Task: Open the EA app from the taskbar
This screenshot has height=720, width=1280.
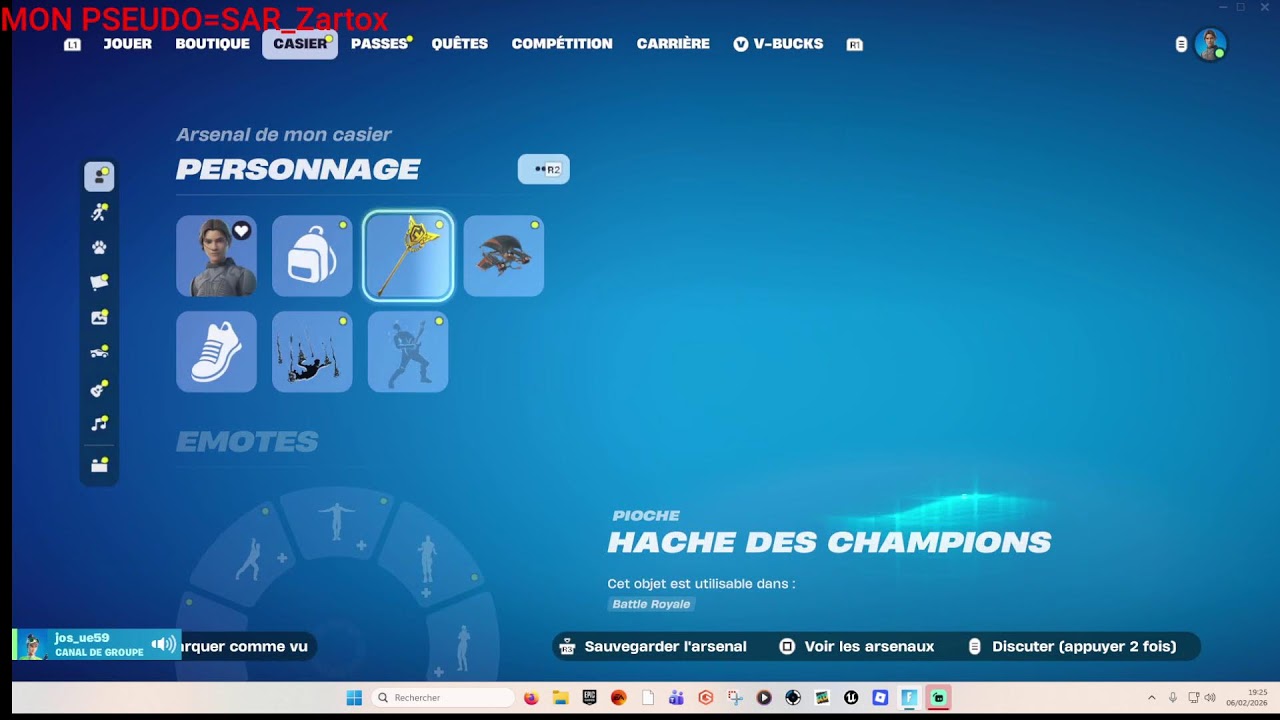Action: [x=618, y=698]
